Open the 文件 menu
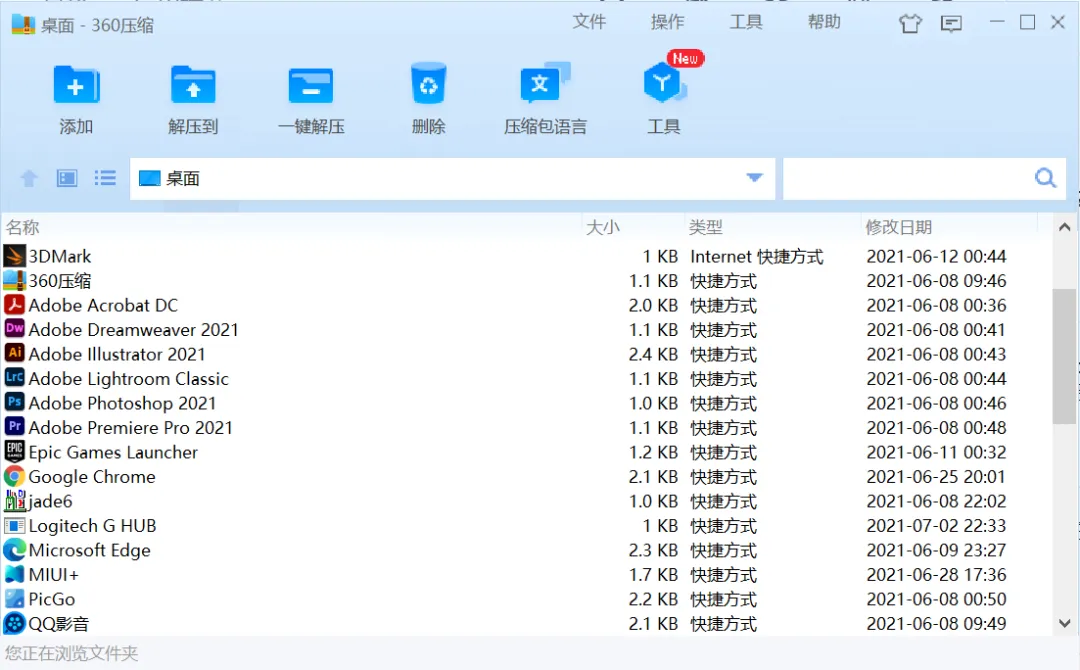 pos(589,22)
